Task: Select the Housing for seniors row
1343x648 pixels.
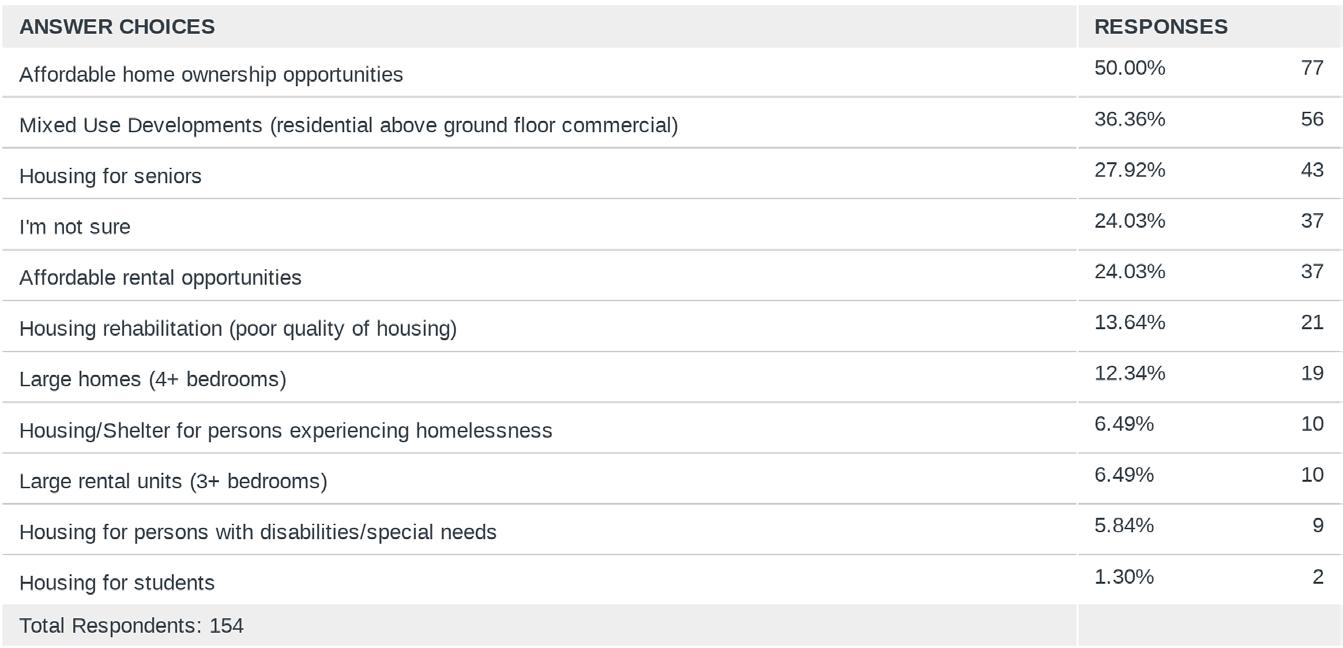Action: tap(110, 177)
